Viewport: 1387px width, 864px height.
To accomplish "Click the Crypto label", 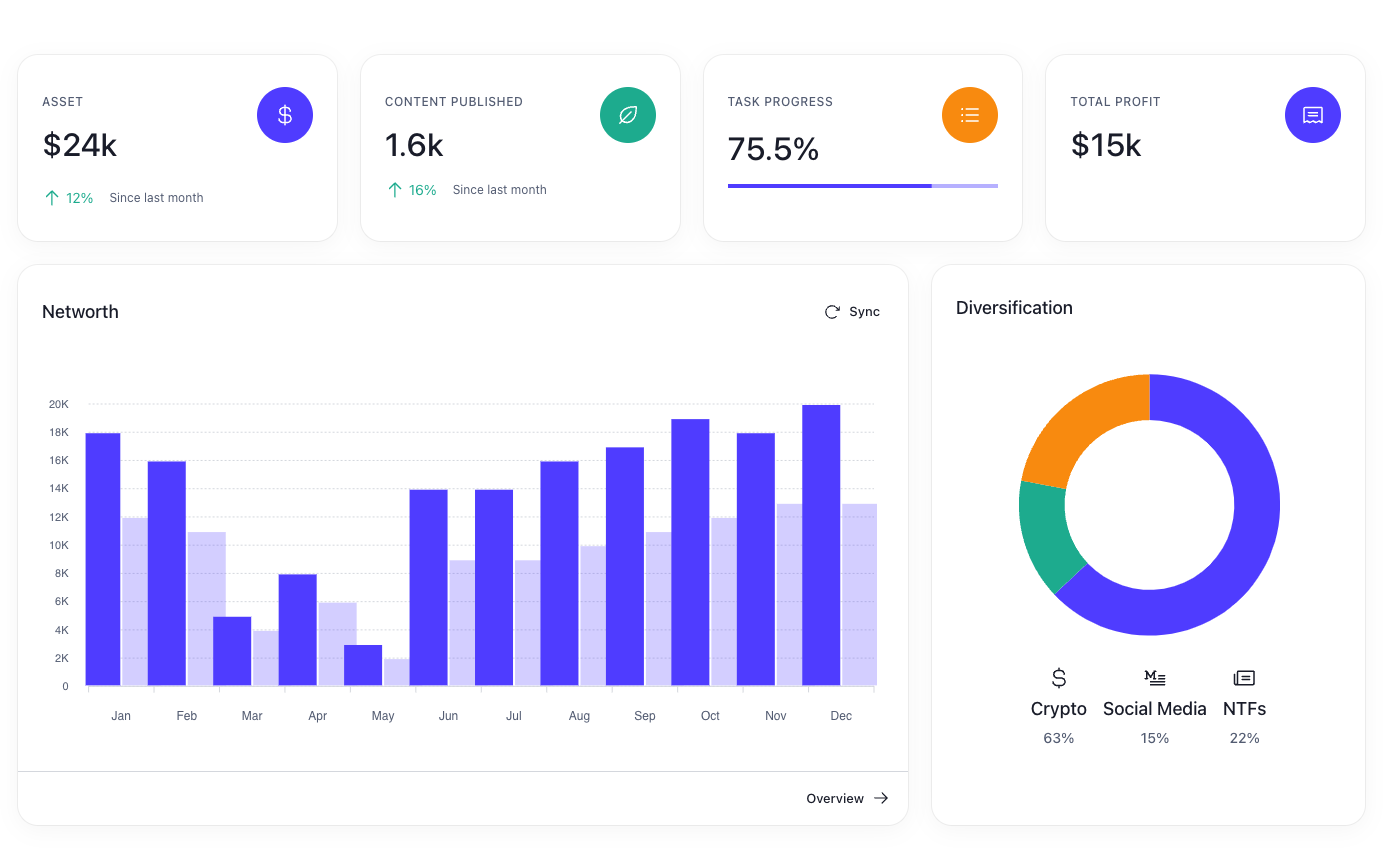I will pyautogui.click(x=1059, y=709).
